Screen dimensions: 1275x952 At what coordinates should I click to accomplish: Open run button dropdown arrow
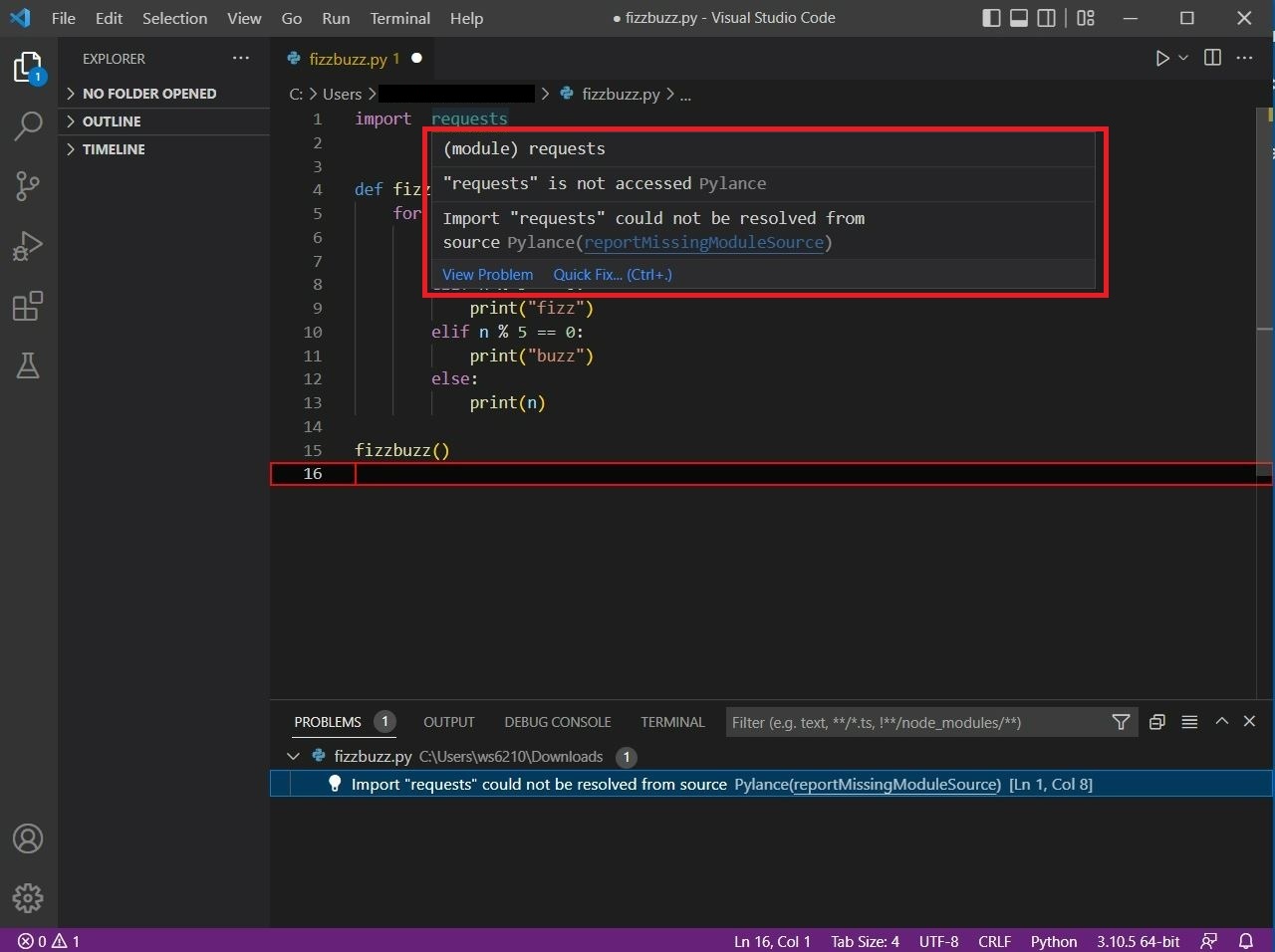[1183, 58]
